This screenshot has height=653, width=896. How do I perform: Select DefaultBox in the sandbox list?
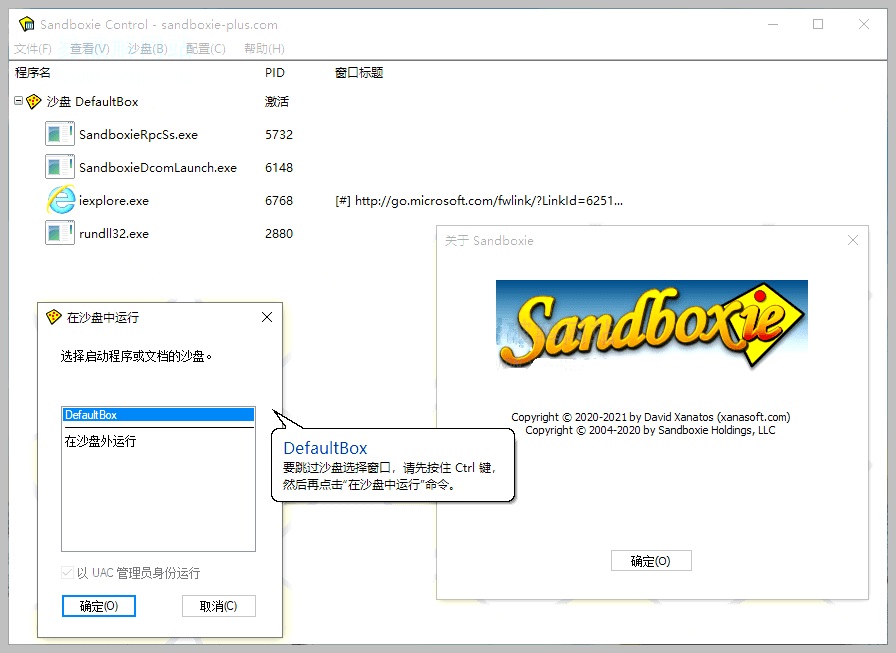click(157, 414)
